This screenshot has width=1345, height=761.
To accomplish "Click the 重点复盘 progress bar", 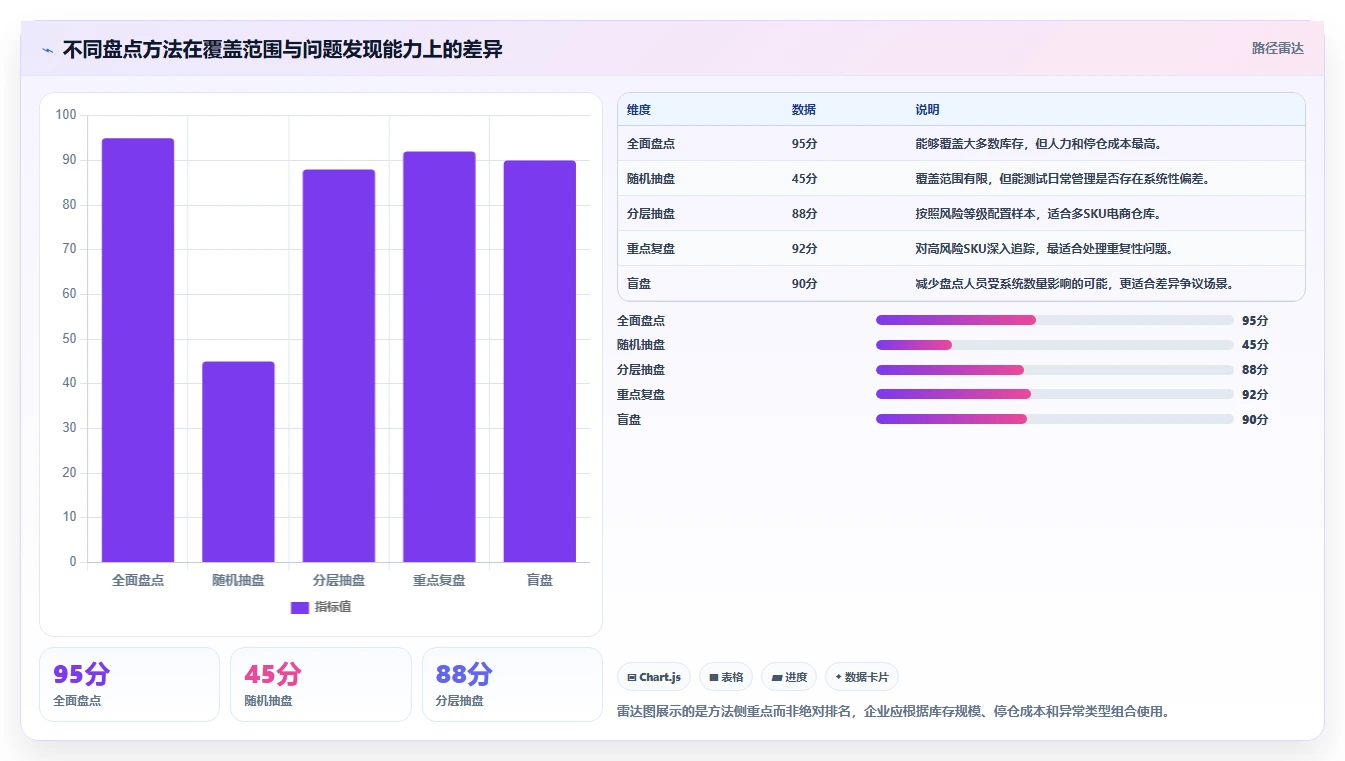I will pyautogui.click(x=1054, y=394).
